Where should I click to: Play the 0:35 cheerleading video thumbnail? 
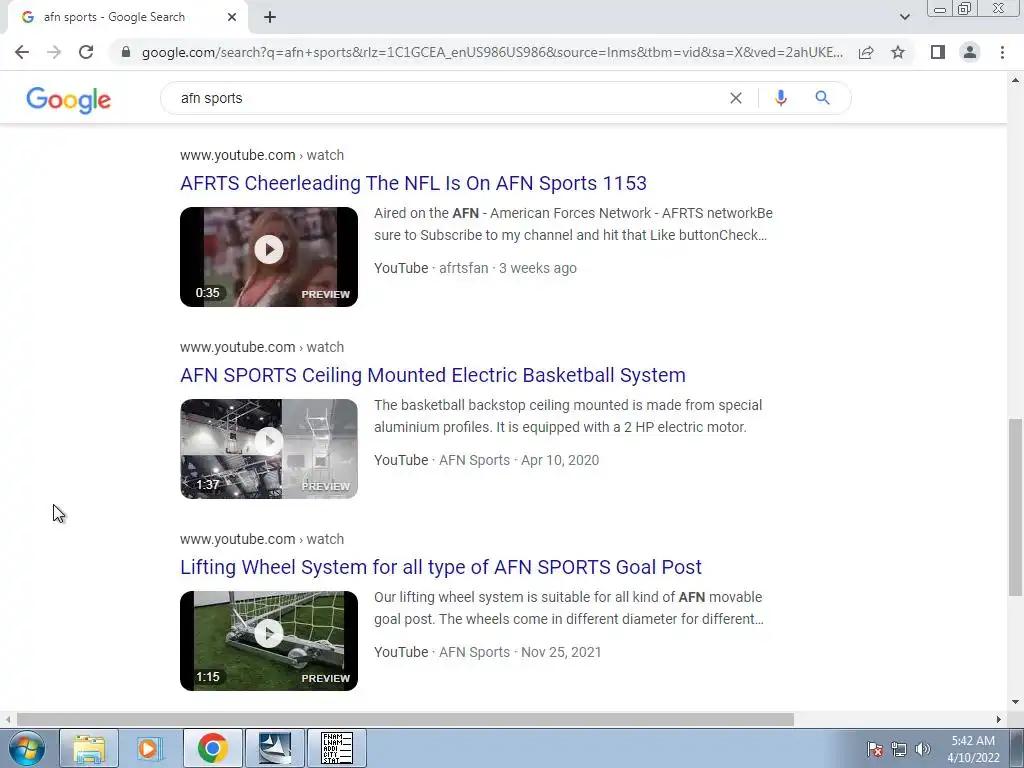pyautogui.click(x=269, y=257)
